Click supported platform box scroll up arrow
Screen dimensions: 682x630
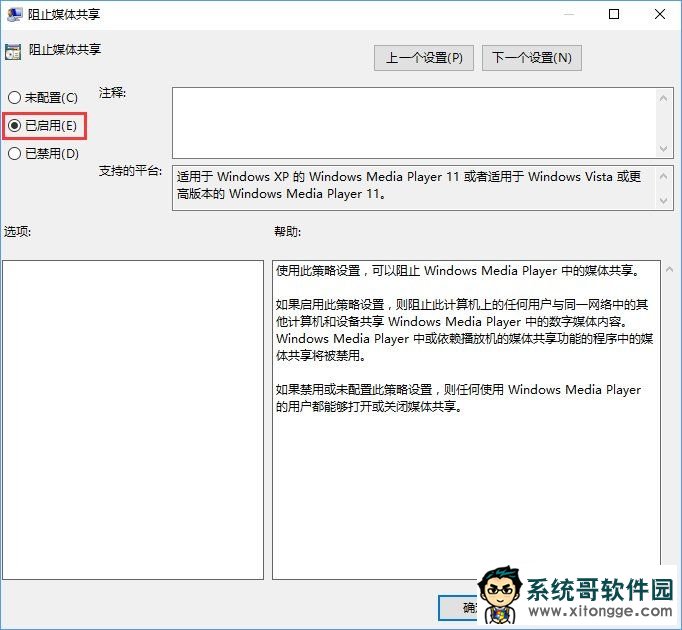click(x=663, y=176)
